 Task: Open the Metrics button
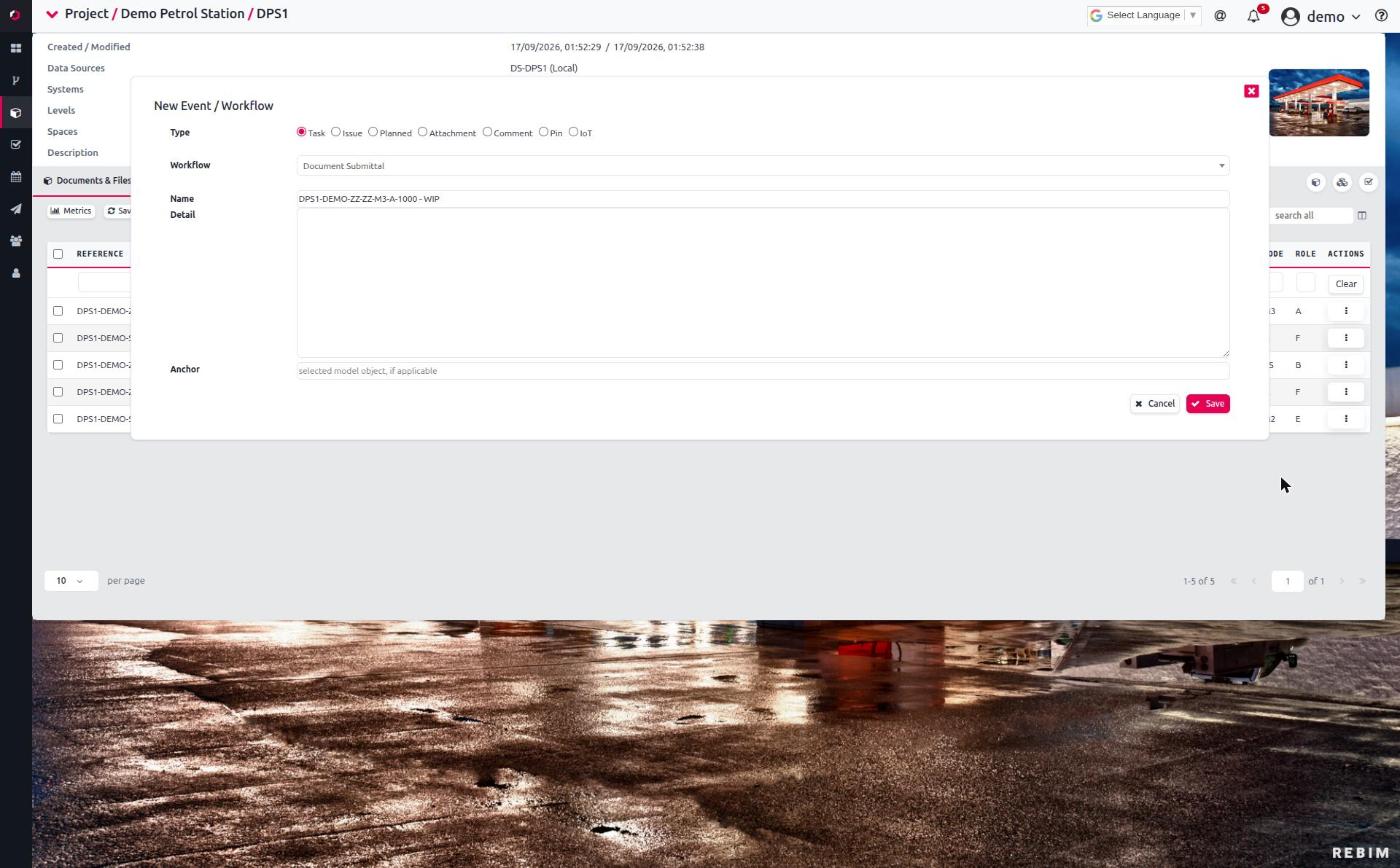(71, 211)
